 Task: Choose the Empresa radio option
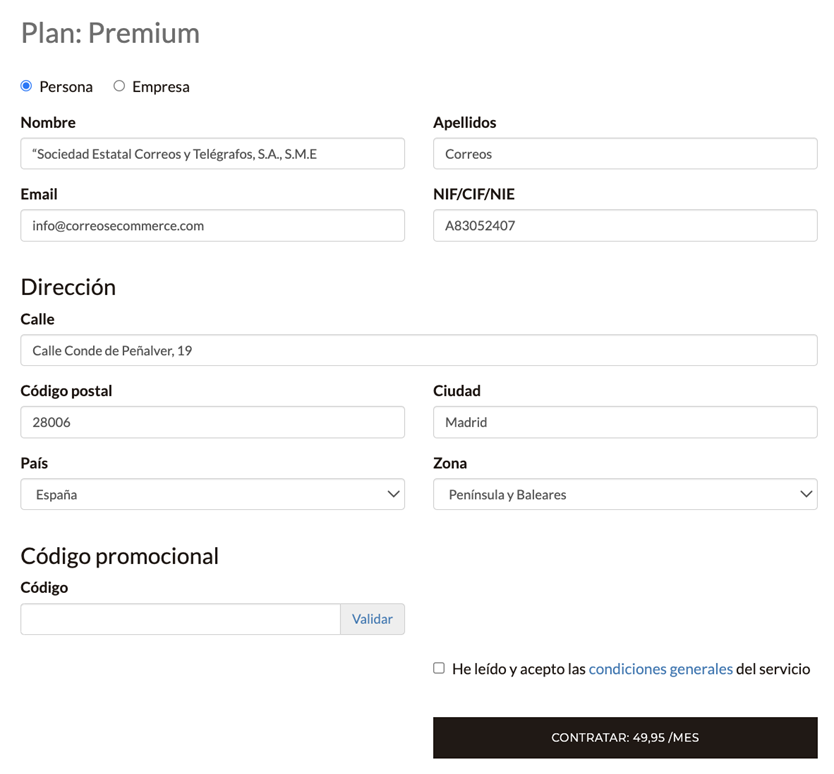119,86
